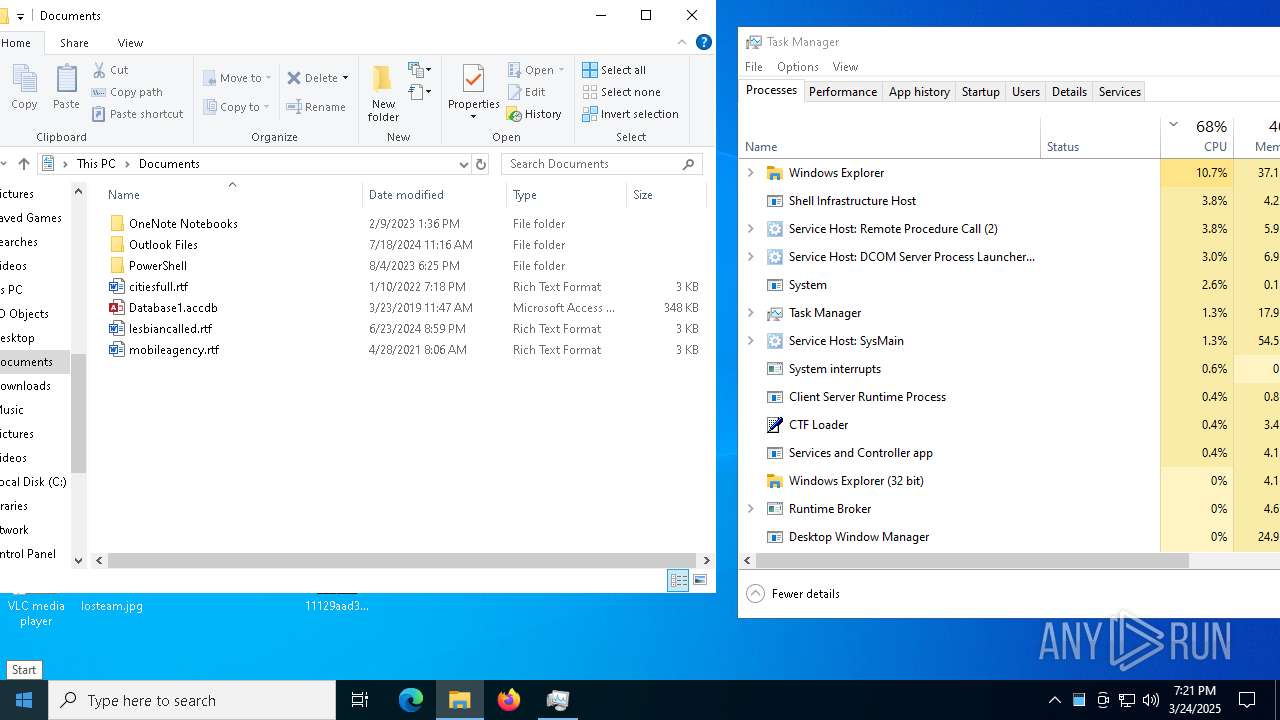
Task: Switch to Services tab
Action: pos(1119,91)
